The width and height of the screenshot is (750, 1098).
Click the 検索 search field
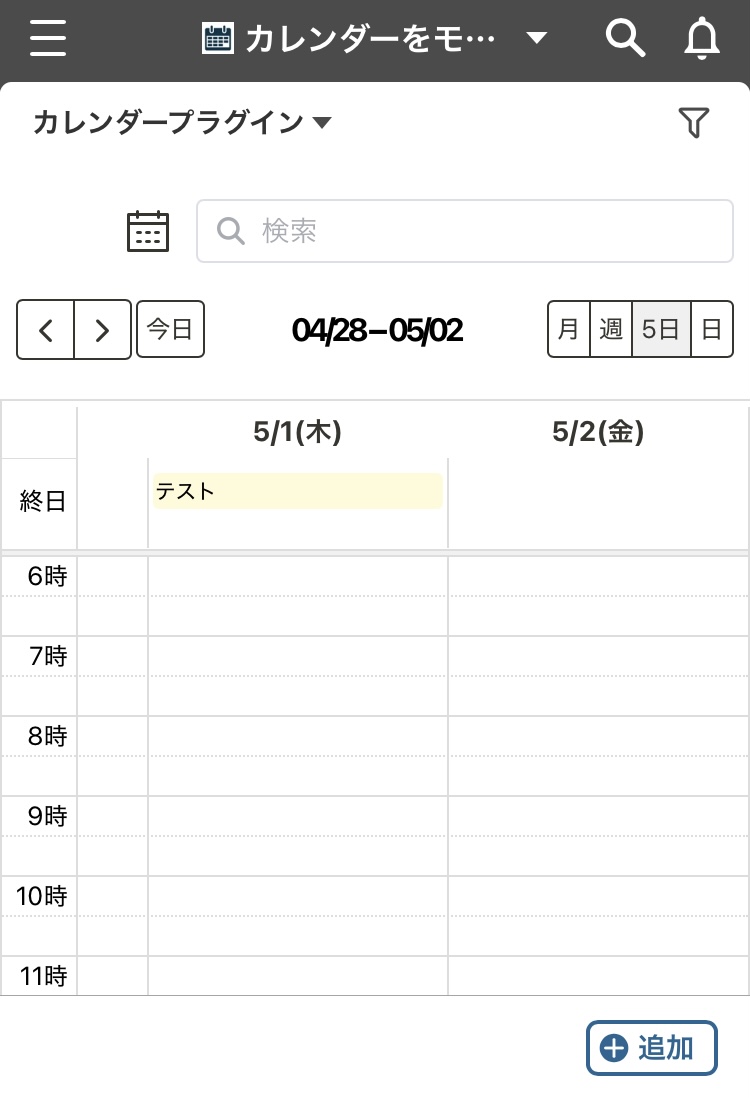pyautogui.click(x=465, y=231)
